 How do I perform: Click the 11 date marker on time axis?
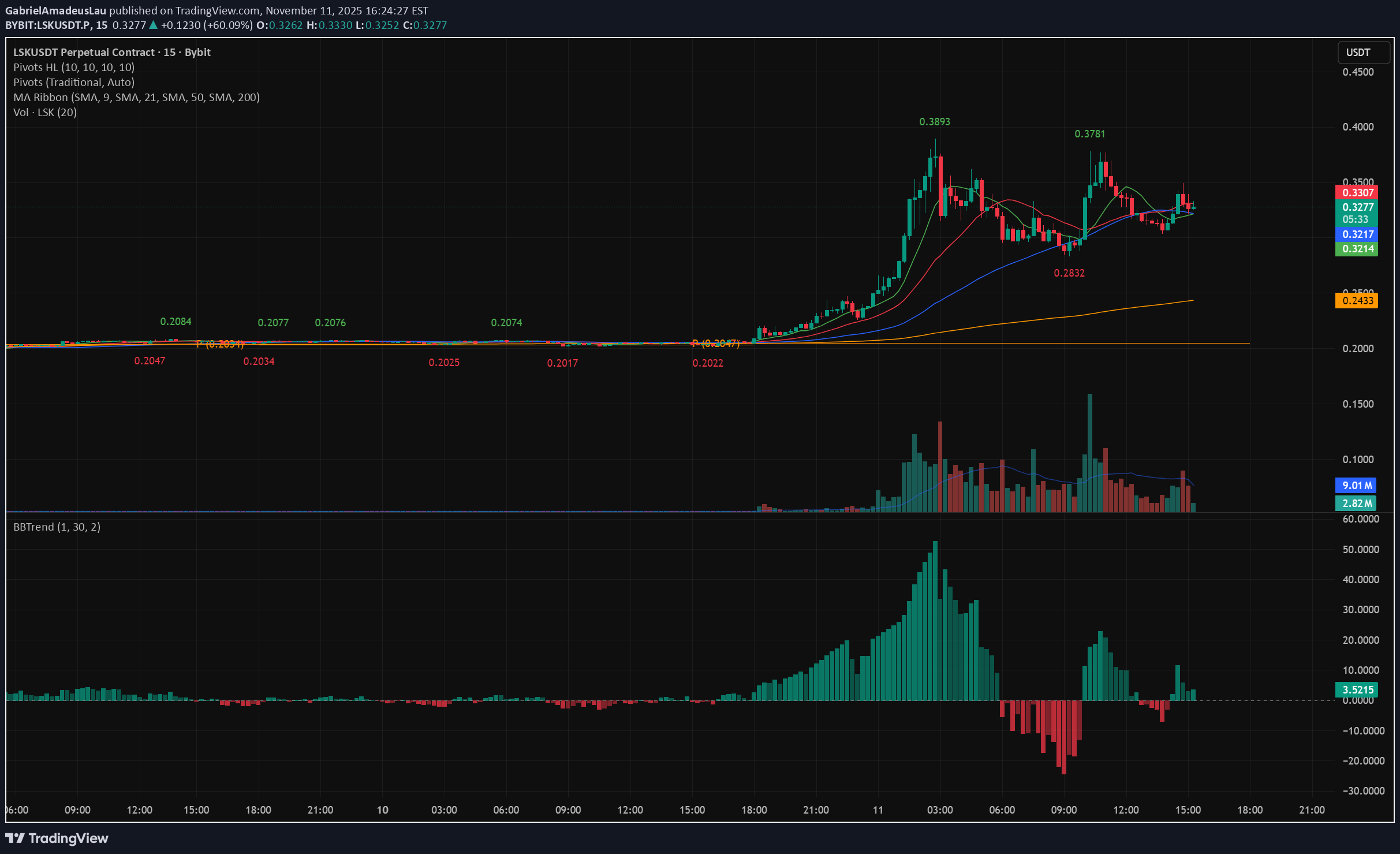pyautogui.click(x=878, y=810)
